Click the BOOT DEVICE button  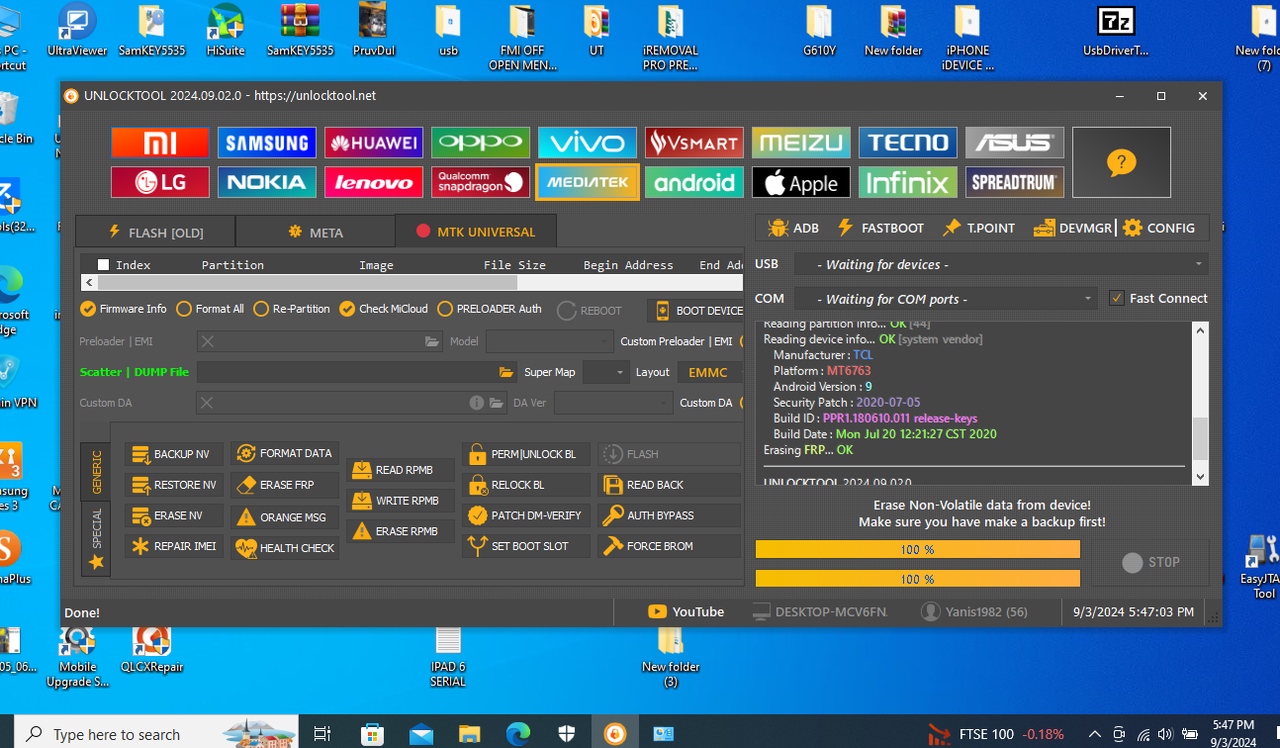(x=697, y=311)
